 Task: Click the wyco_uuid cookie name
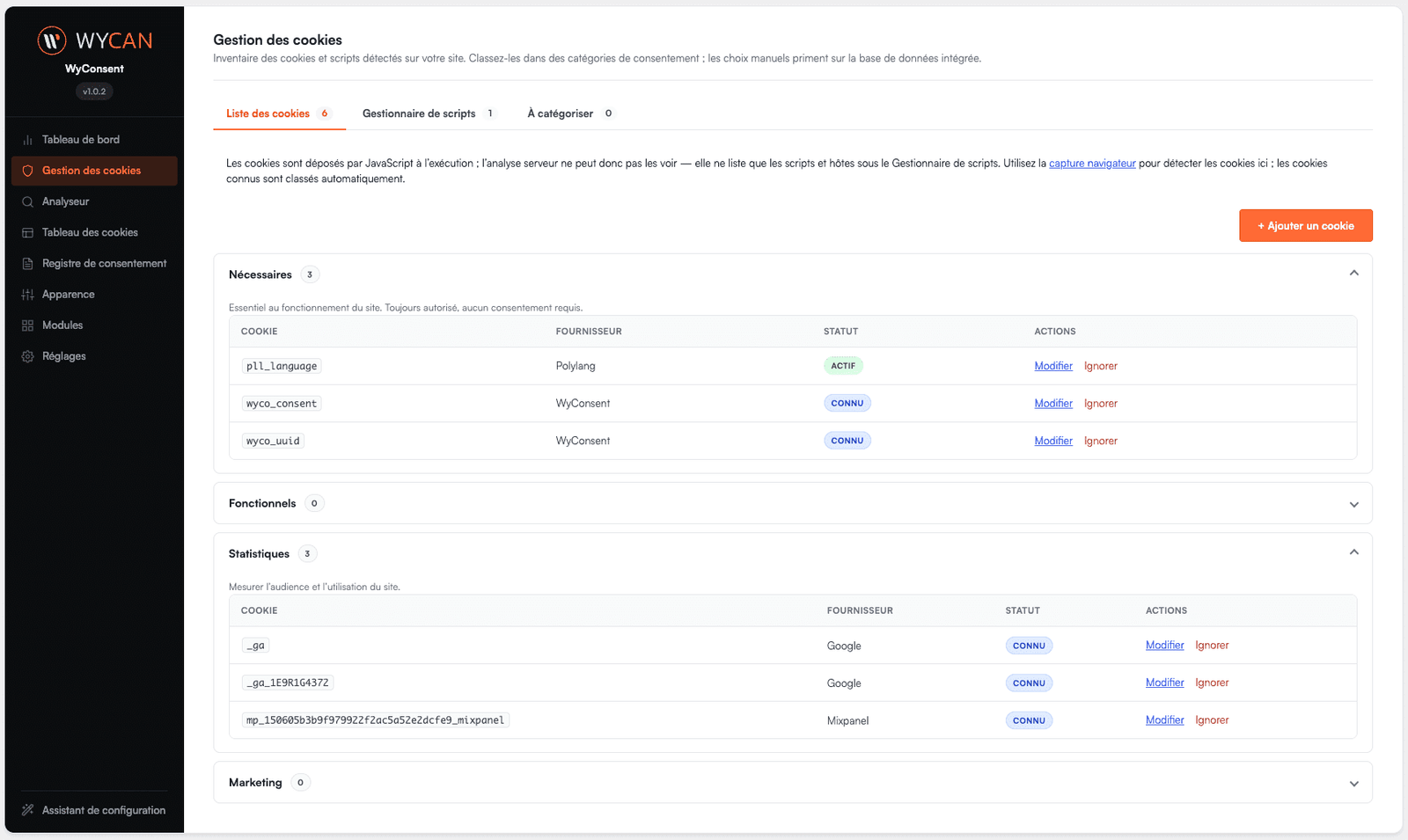273,441
